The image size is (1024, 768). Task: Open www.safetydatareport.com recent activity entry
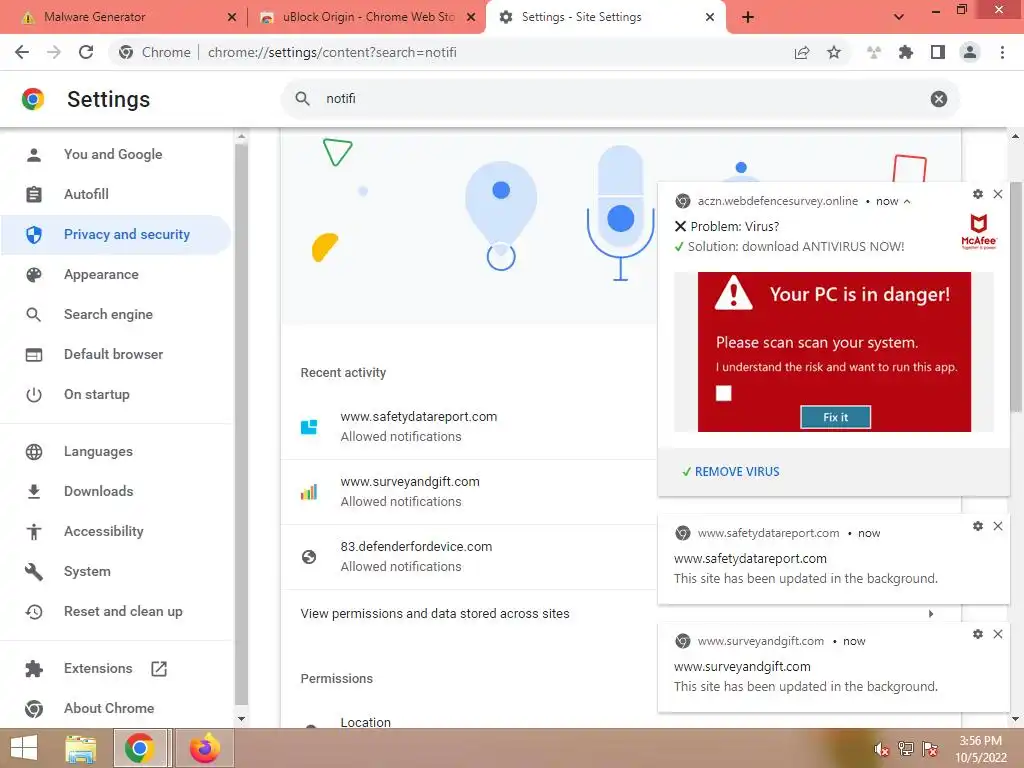469,426
